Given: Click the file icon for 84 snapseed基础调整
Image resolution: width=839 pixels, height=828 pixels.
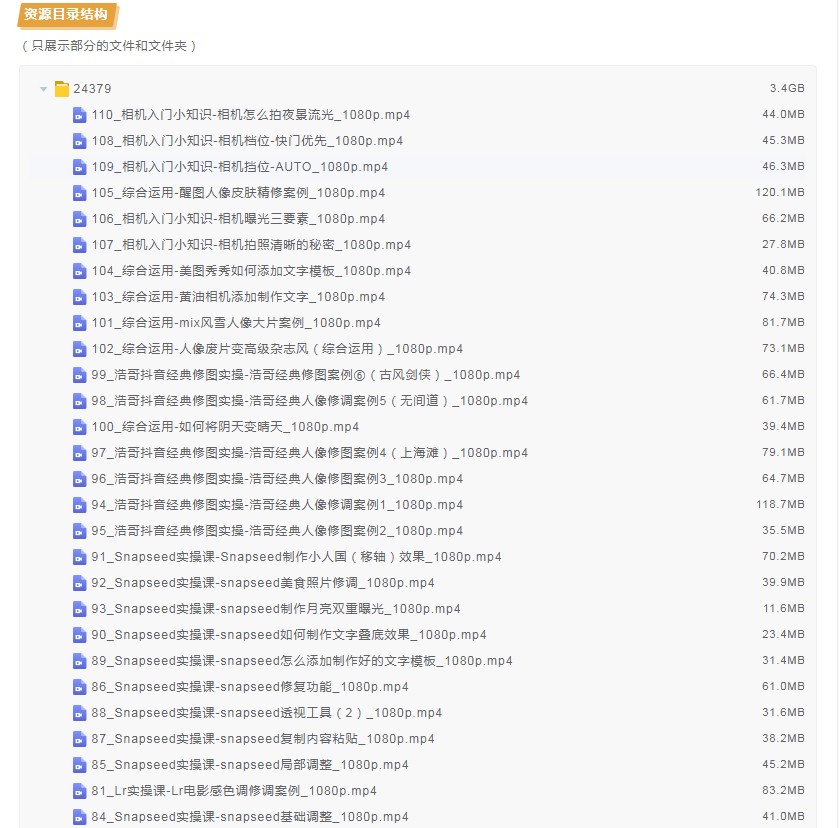Looking at the screenshot, I should 79,817.
